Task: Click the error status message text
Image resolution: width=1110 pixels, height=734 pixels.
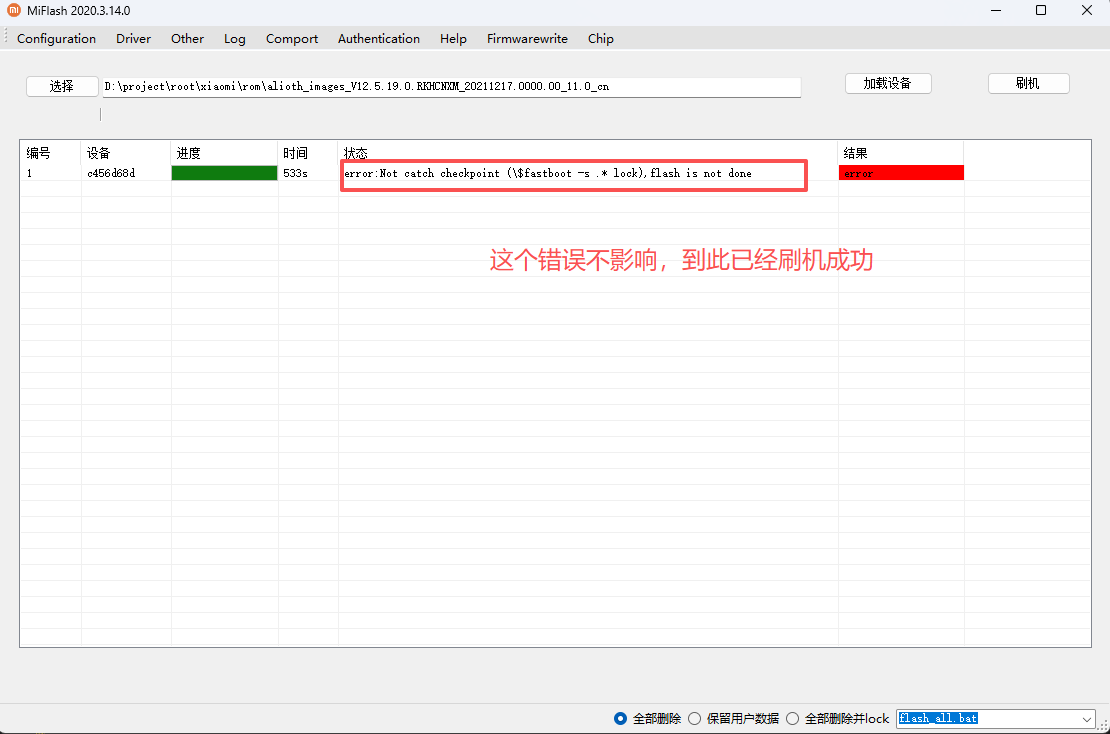Action: pyautogui.click(x=548, y=173)
